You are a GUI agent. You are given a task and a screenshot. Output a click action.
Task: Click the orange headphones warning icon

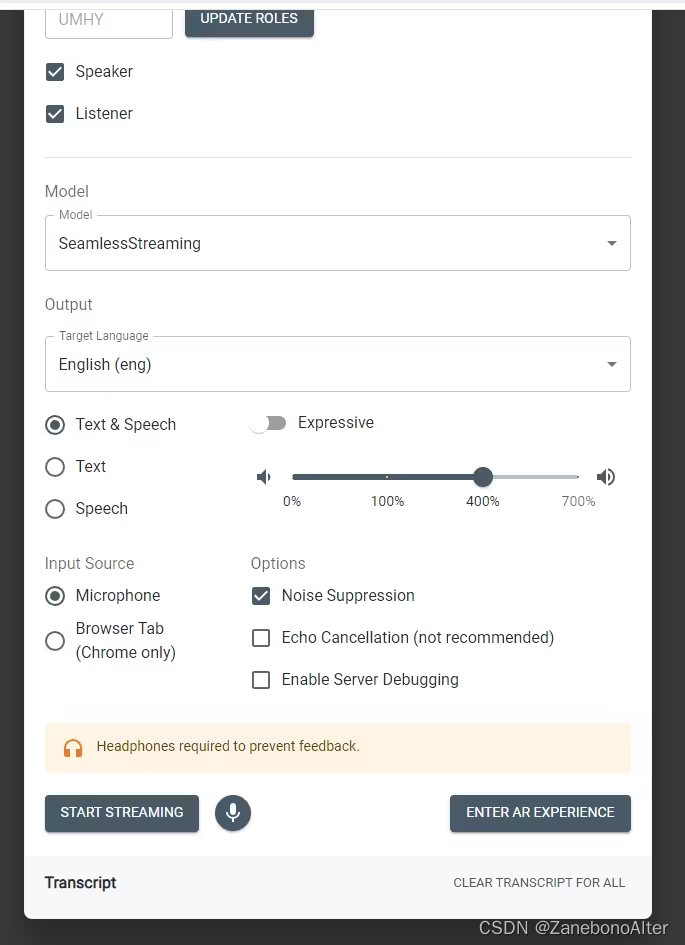(x=73, y=748)
